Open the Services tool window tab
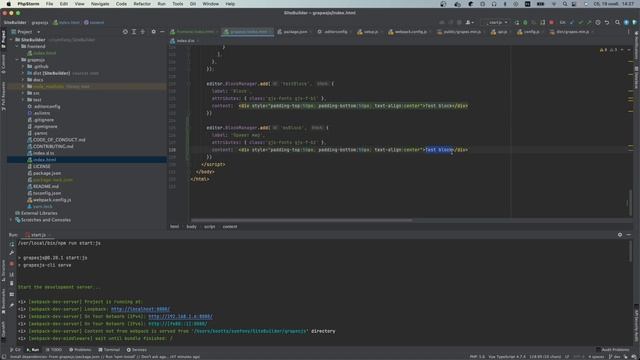This screenshot has height=360, width=640. point(136,350)
